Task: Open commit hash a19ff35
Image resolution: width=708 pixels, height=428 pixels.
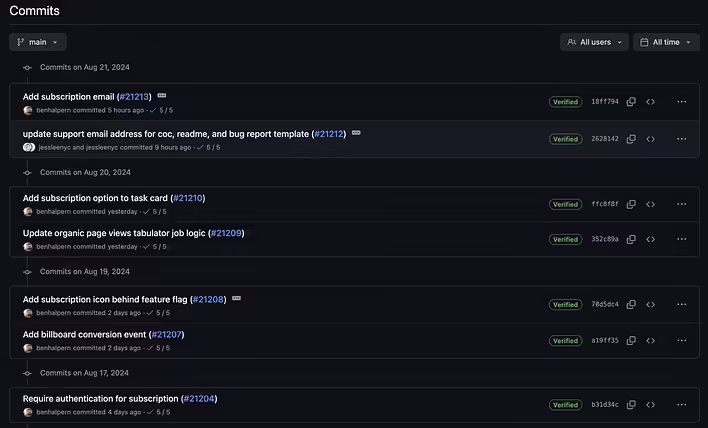Action: click(x=605, y=340)
